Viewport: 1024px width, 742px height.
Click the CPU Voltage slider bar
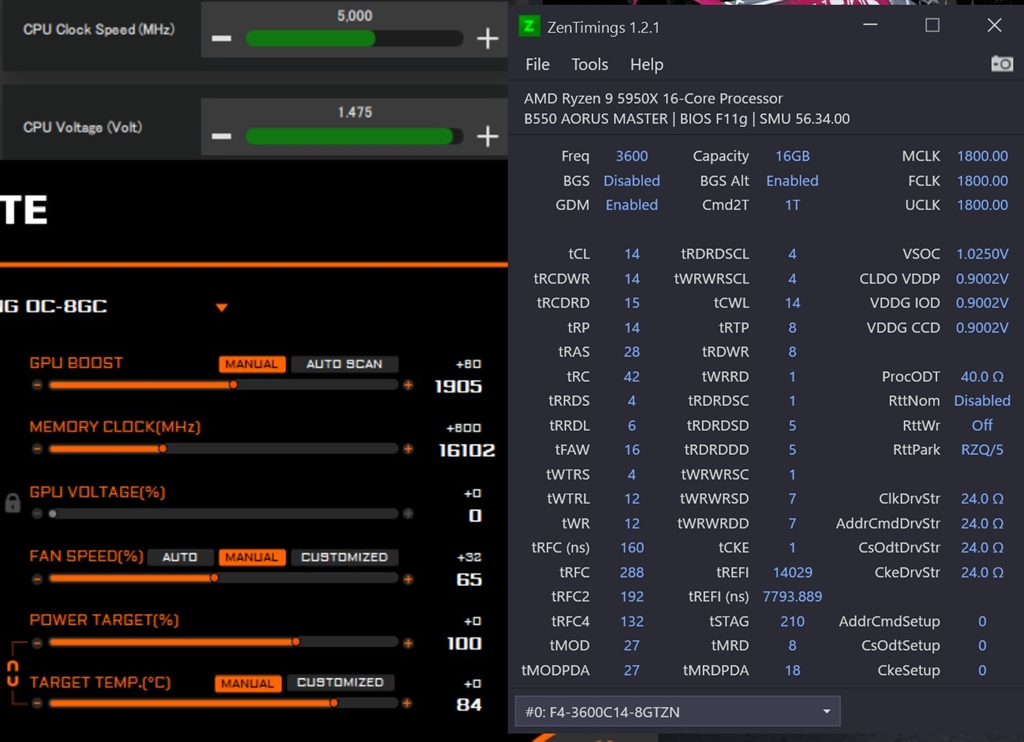point(354,137)
